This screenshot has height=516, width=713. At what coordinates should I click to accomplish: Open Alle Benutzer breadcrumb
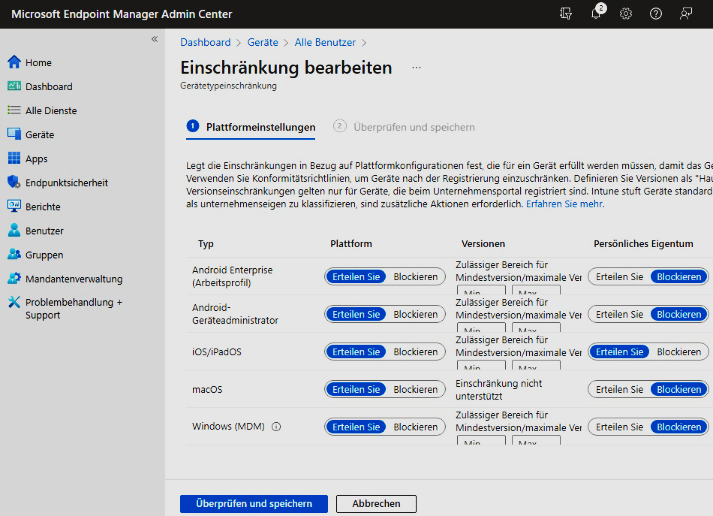[x=325, y=43]
